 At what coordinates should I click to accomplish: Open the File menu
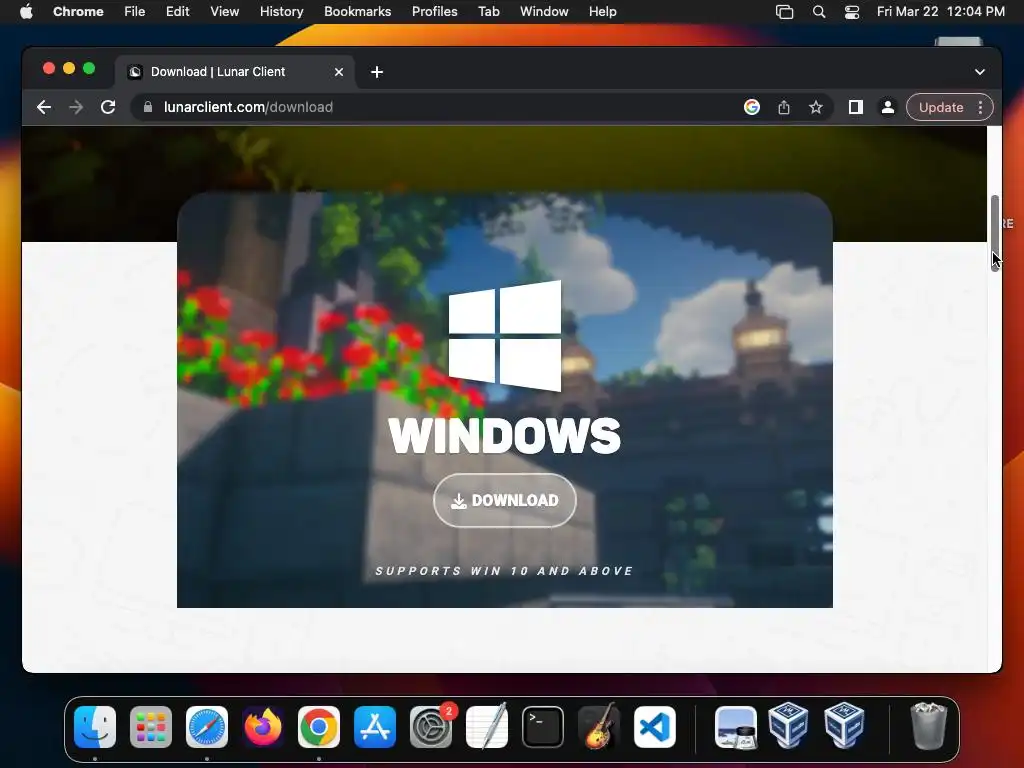click(x=135, y=11)
